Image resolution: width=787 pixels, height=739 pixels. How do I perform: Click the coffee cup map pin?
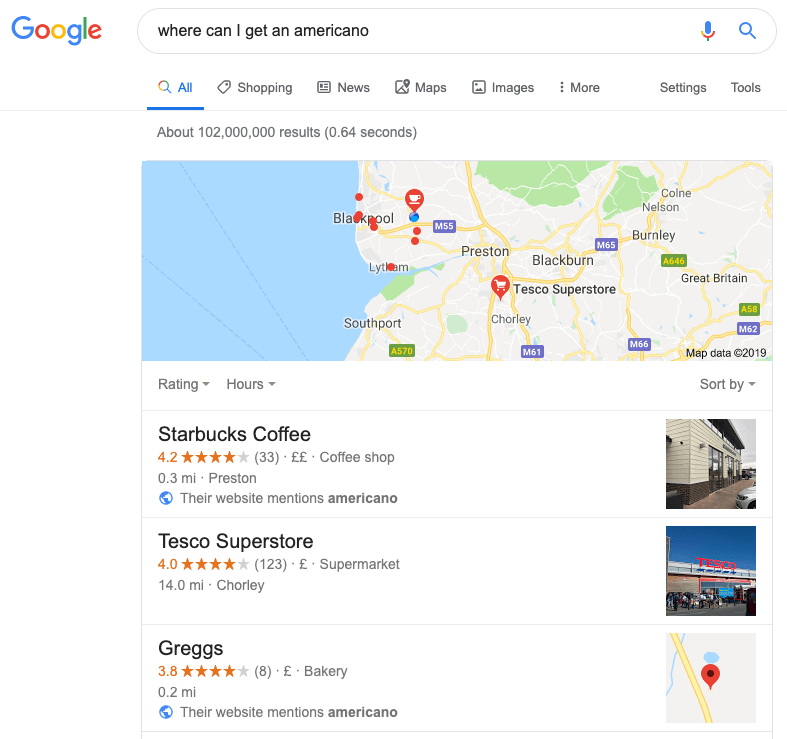pos(413,199)
